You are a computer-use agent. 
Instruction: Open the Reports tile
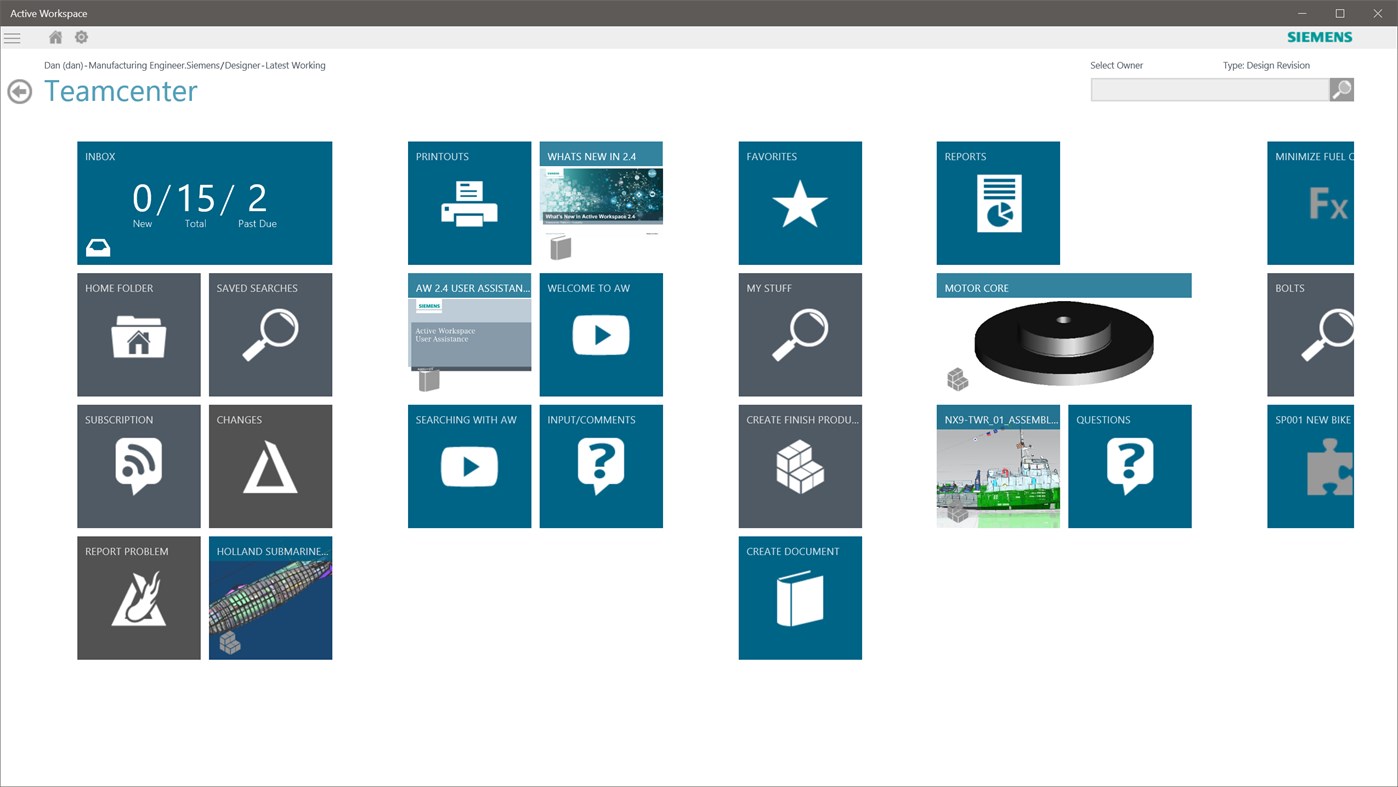click(998, 202)
